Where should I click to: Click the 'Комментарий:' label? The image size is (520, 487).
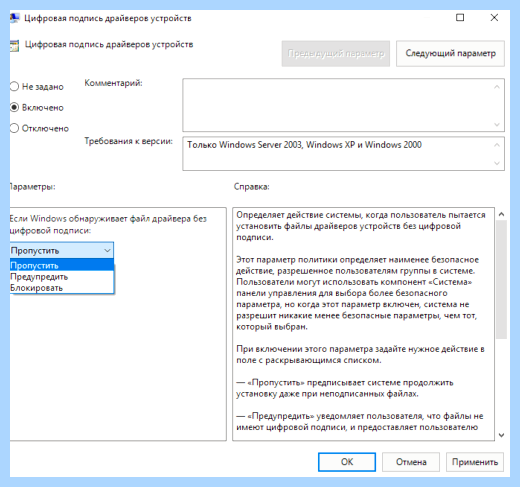point(113,83)
